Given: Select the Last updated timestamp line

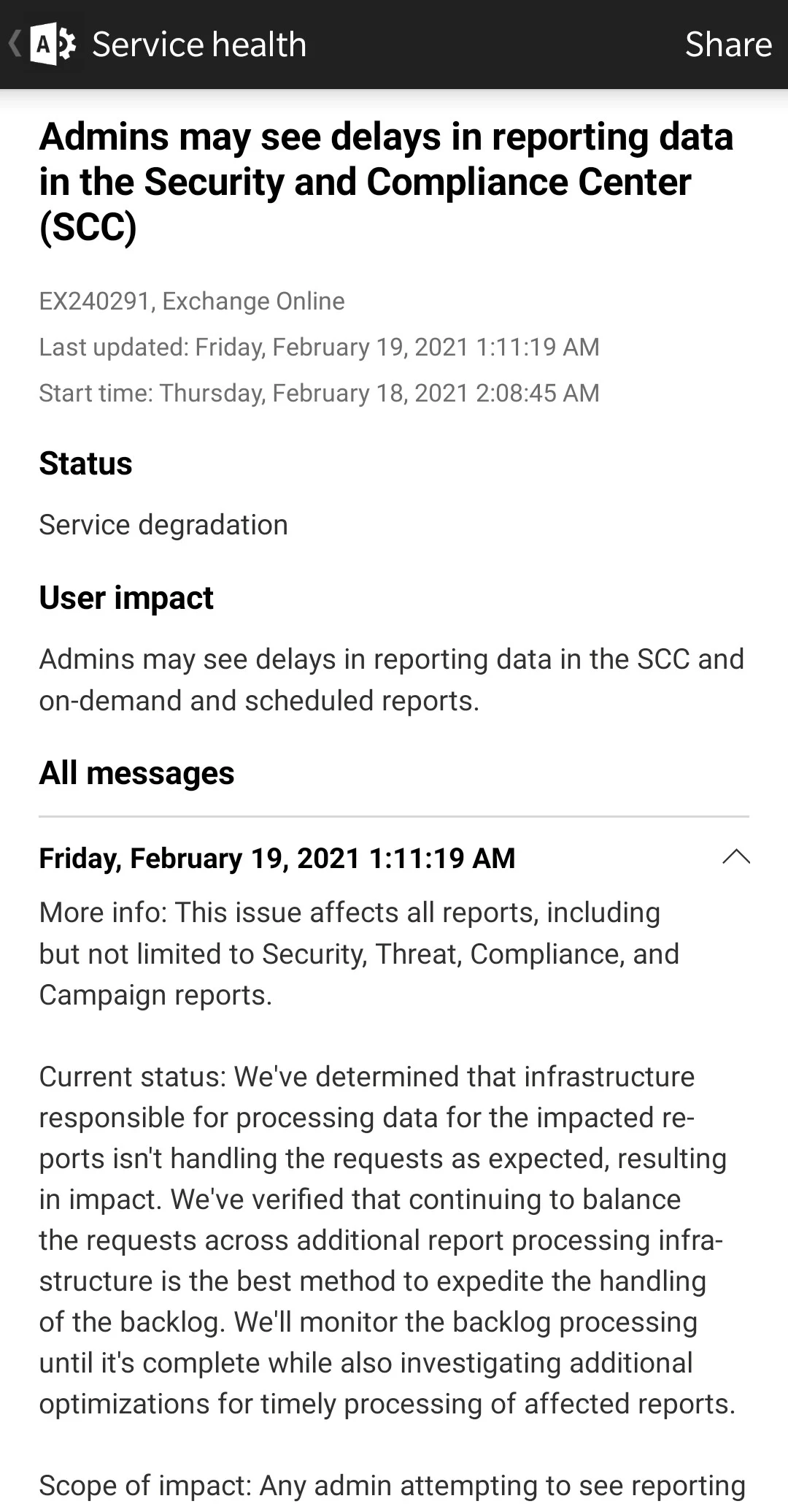Looking at the screenshot, I should [x=319, y=347].
